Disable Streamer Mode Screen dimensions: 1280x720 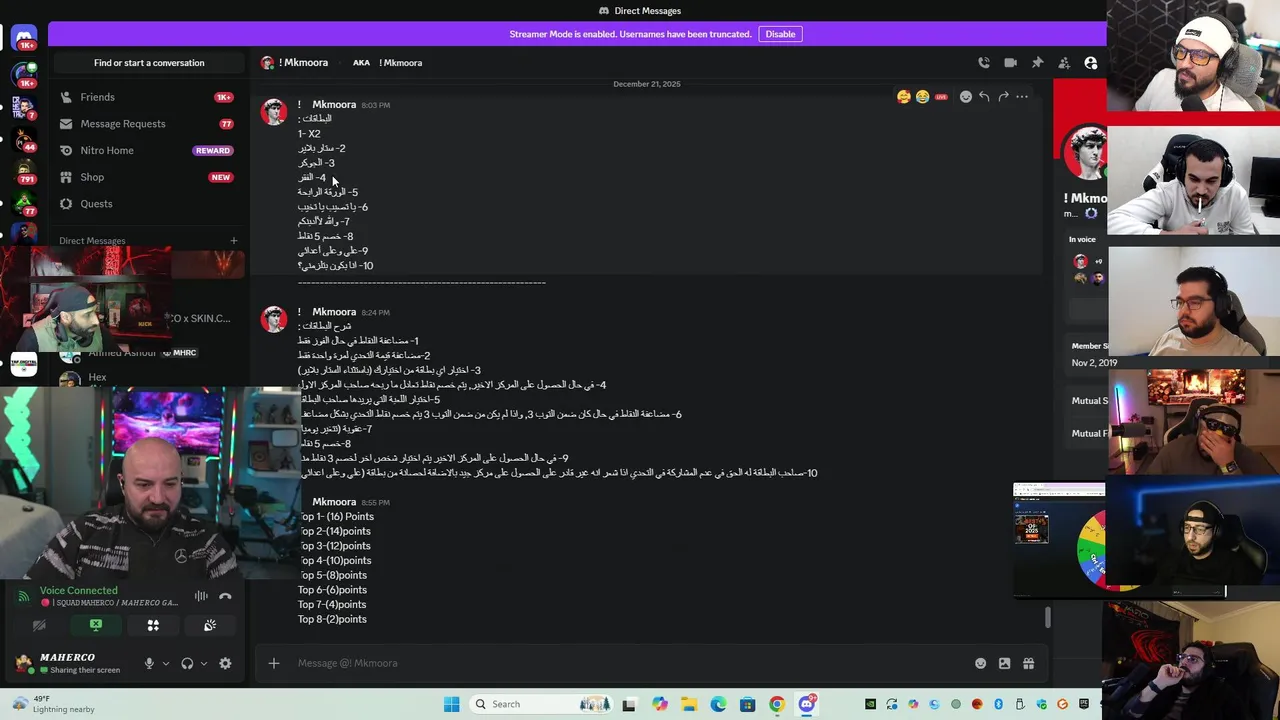pyautogui.click(x=780, y=34)
